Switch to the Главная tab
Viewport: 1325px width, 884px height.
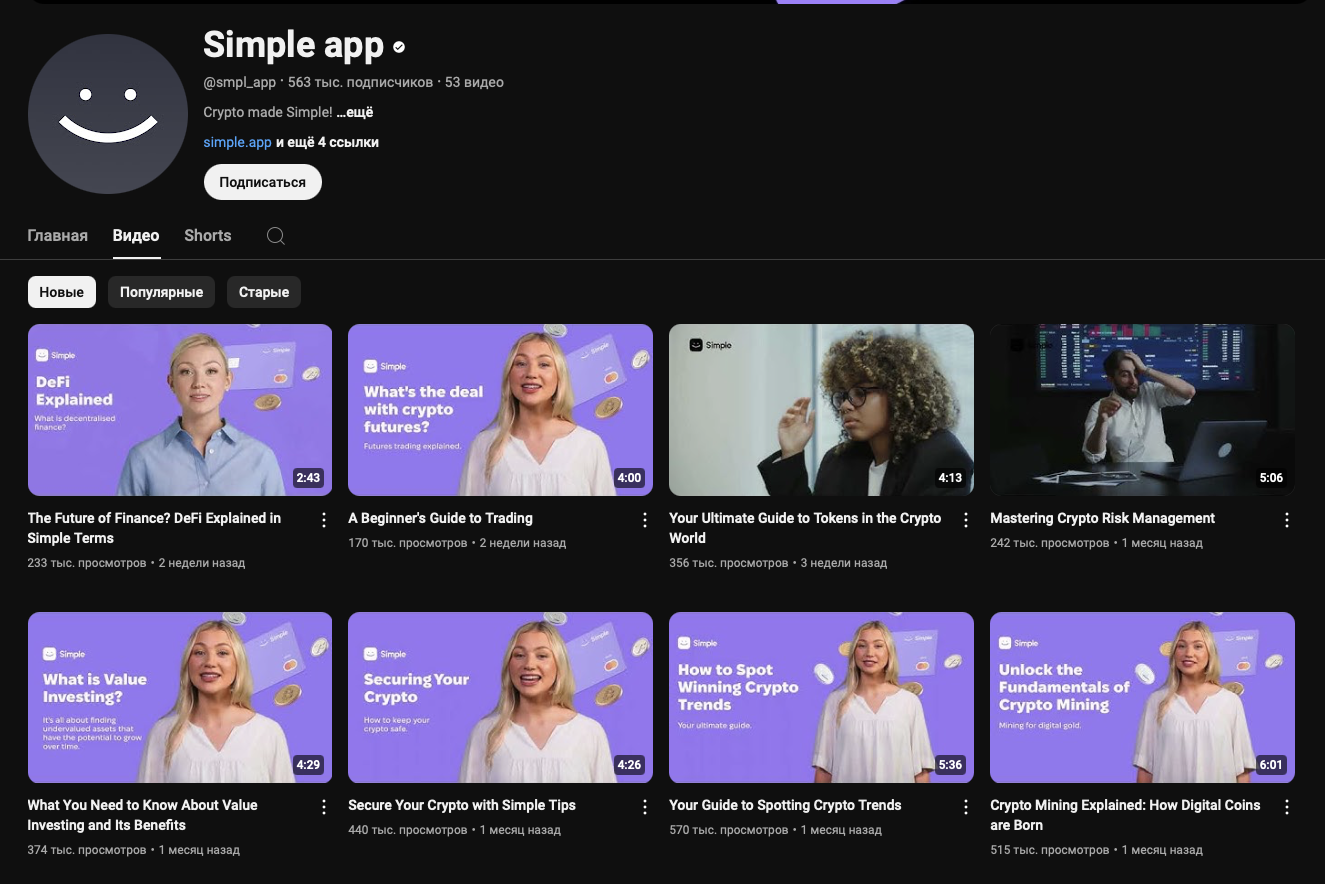click(58, 236)
